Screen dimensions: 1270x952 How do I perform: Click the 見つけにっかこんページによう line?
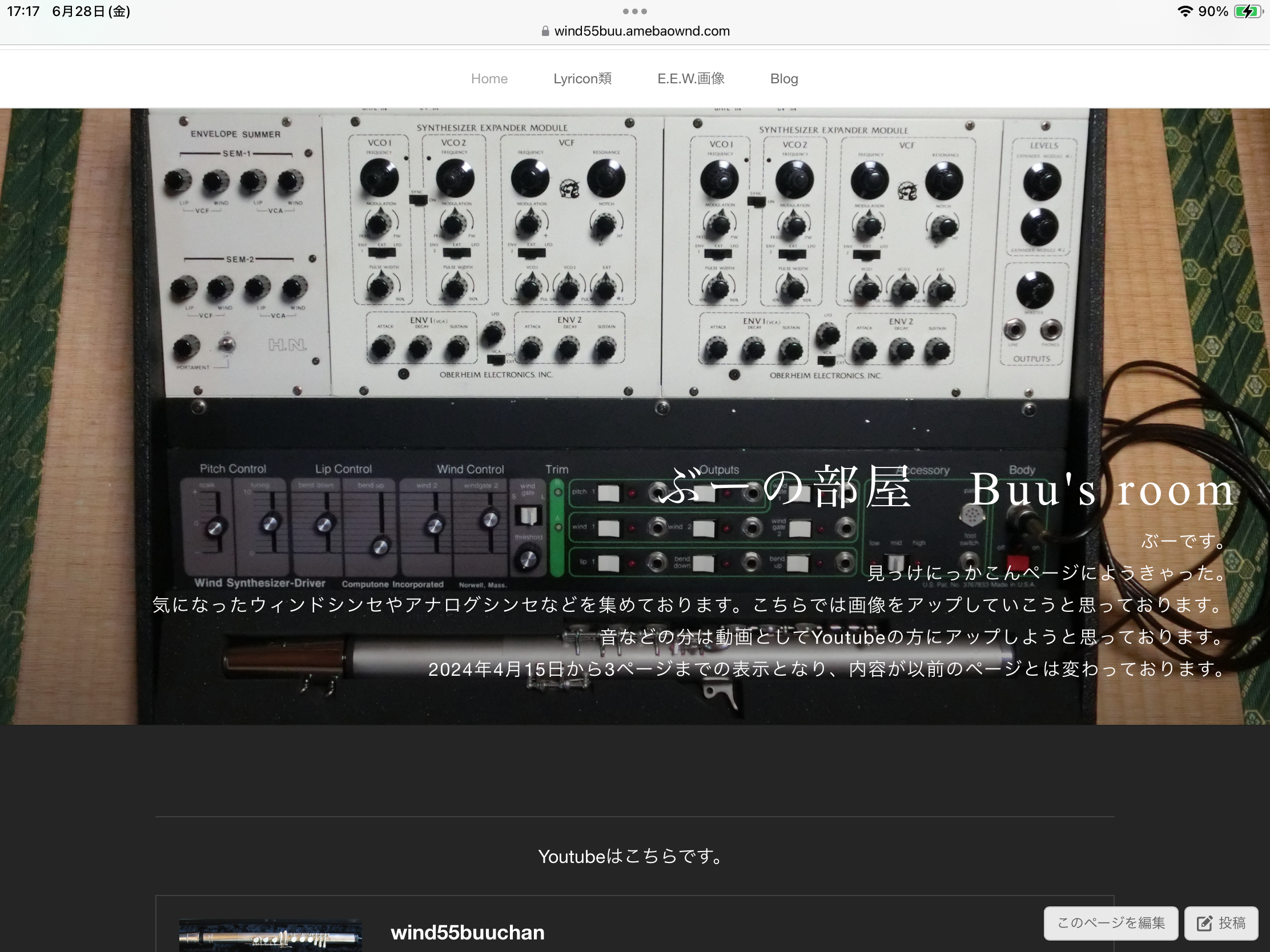(x=1047, y=572)
